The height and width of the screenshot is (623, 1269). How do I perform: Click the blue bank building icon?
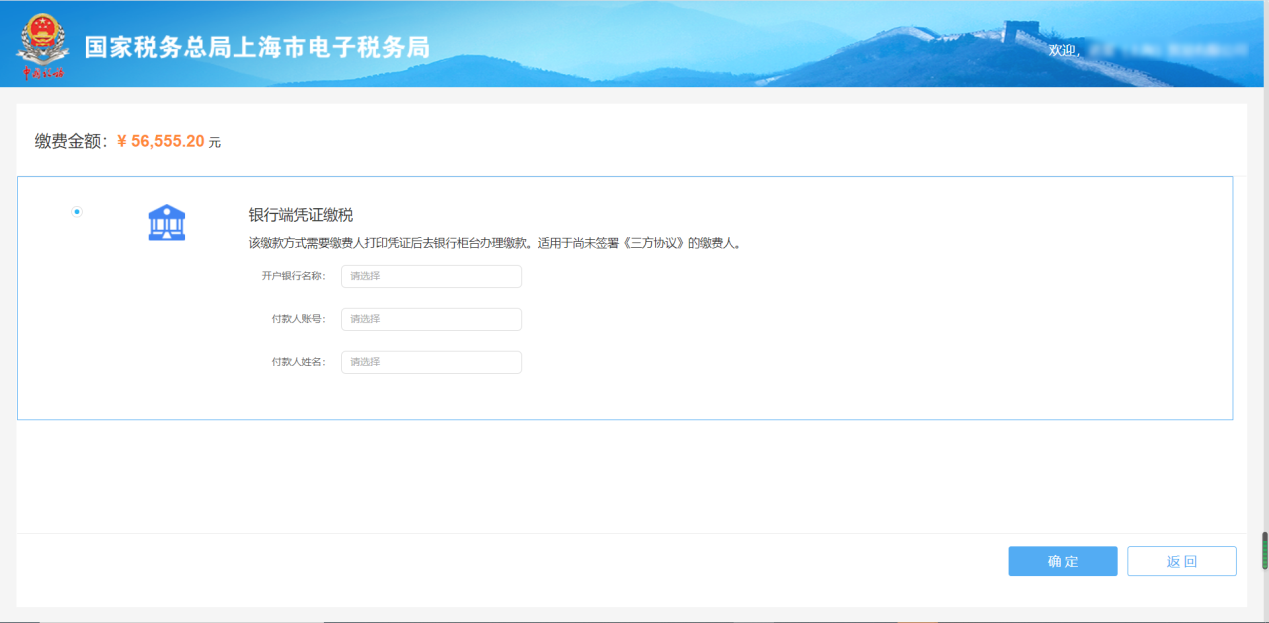point(167,222)
